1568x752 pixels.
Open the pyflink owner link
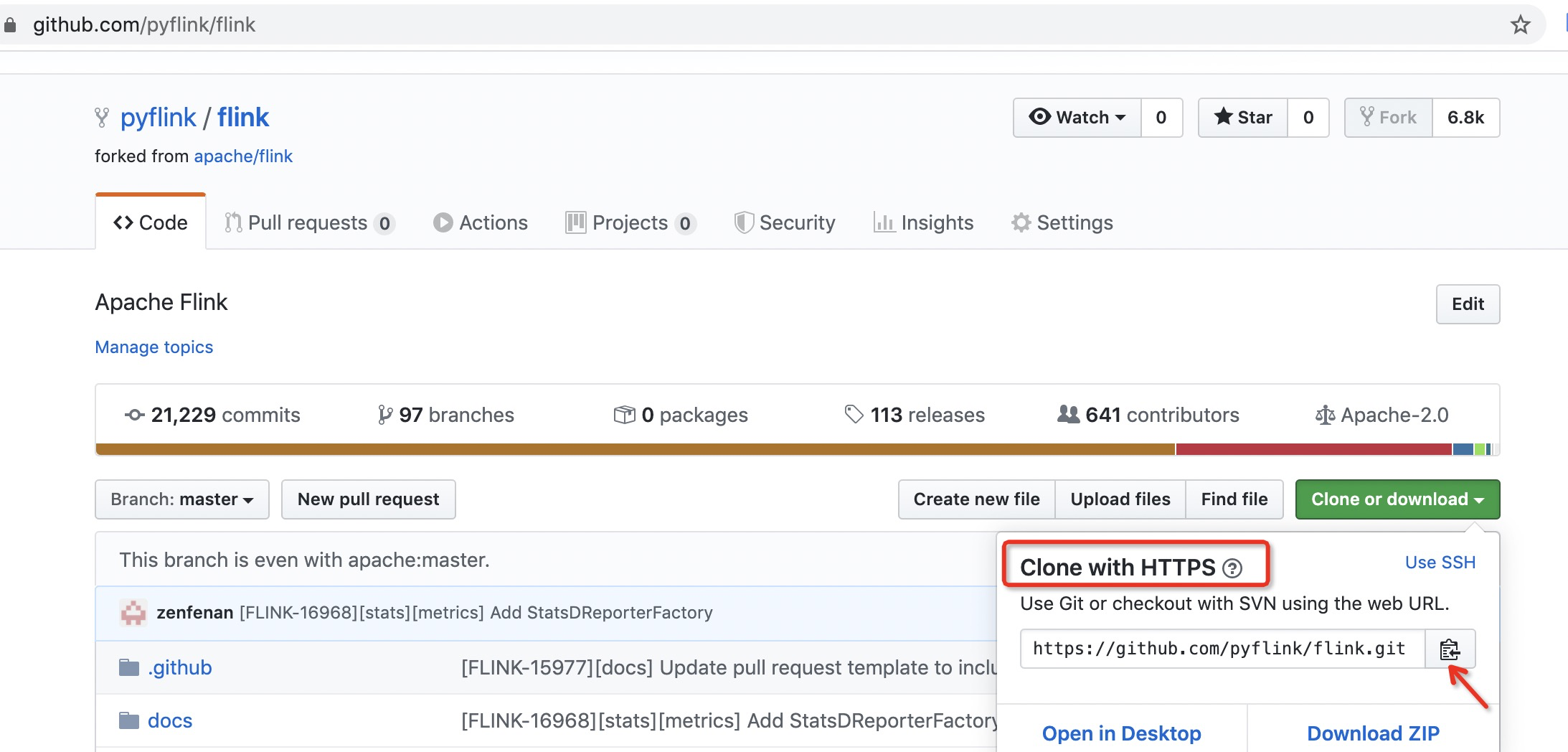[x=158, y=118]
